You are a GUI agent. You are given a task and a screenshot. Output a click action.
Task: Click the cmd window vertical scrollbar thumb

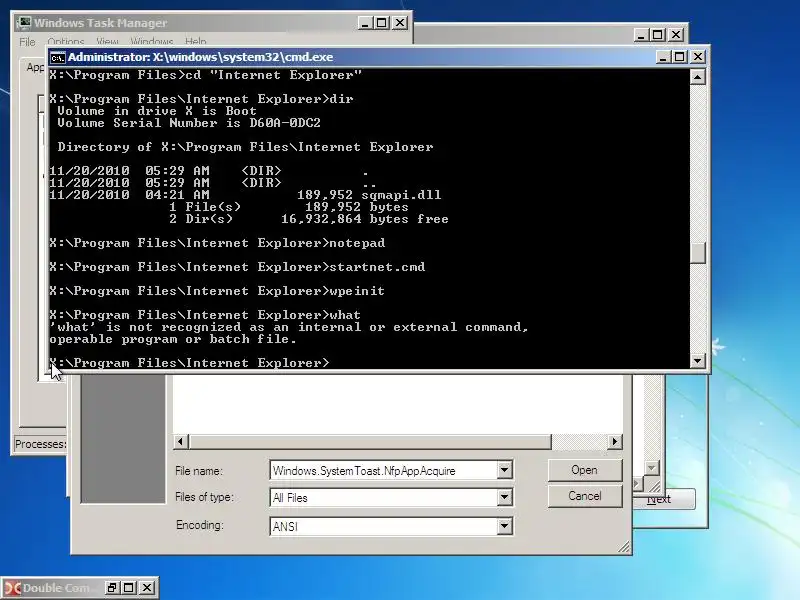coord(698,253)
